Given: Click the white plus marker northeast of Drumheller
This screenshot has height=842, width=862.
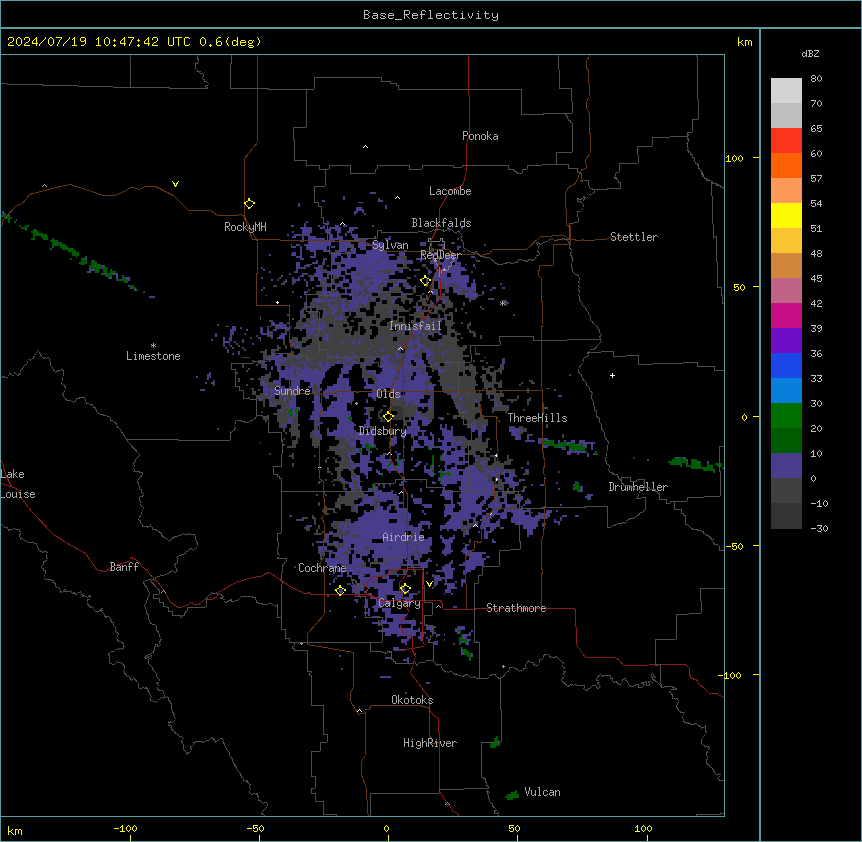Looking at the screenshot, I should 612,375.
